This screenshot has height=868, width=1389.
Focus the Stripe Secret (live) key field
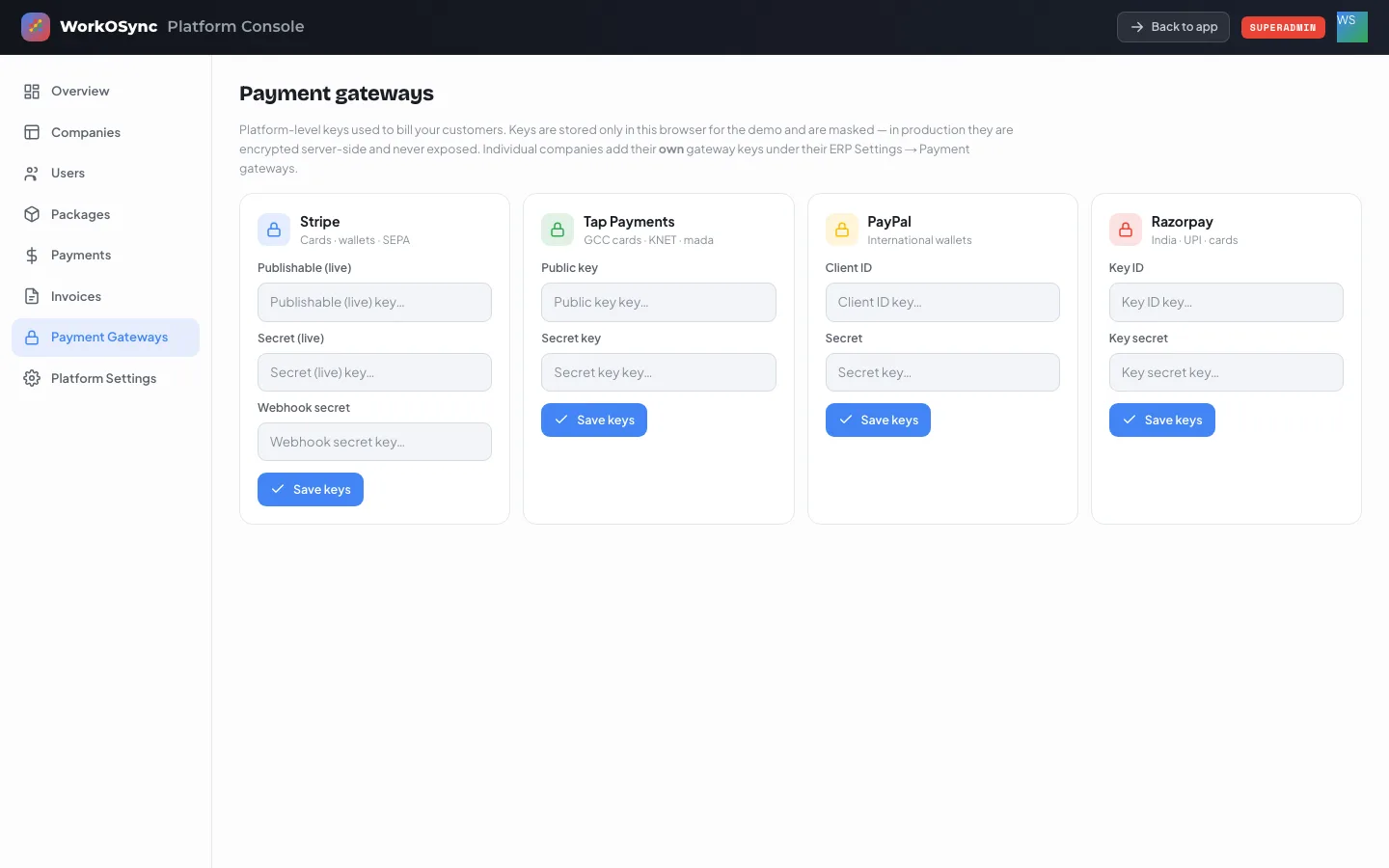click(374, 372)
